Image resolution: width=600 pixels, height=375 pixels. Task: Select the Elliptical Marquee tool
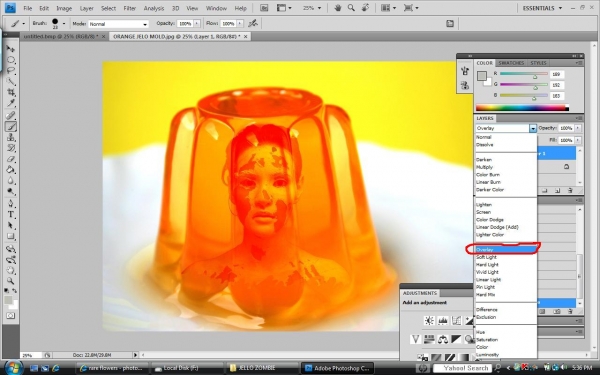tap(11, 60)
